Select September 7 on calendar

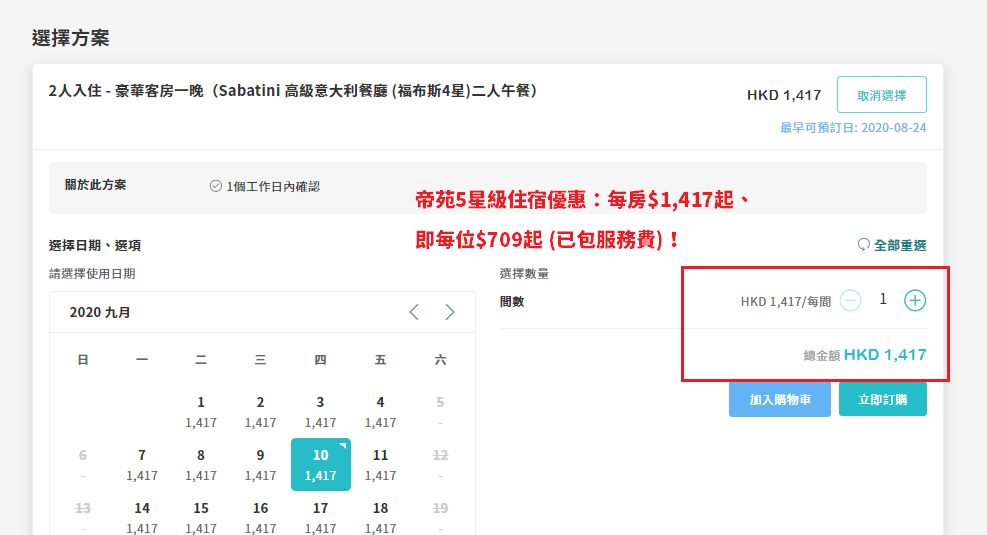pos(142,465)
